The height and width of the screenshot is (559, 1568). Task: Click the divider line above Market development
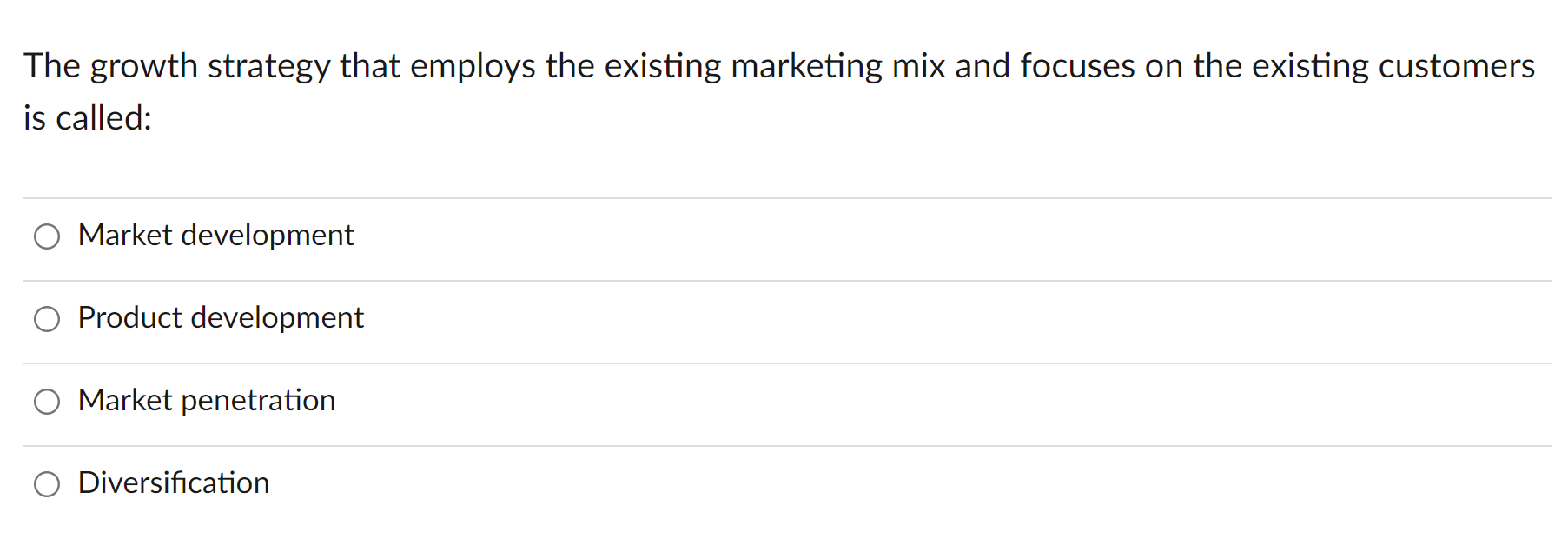click(782, 197)
